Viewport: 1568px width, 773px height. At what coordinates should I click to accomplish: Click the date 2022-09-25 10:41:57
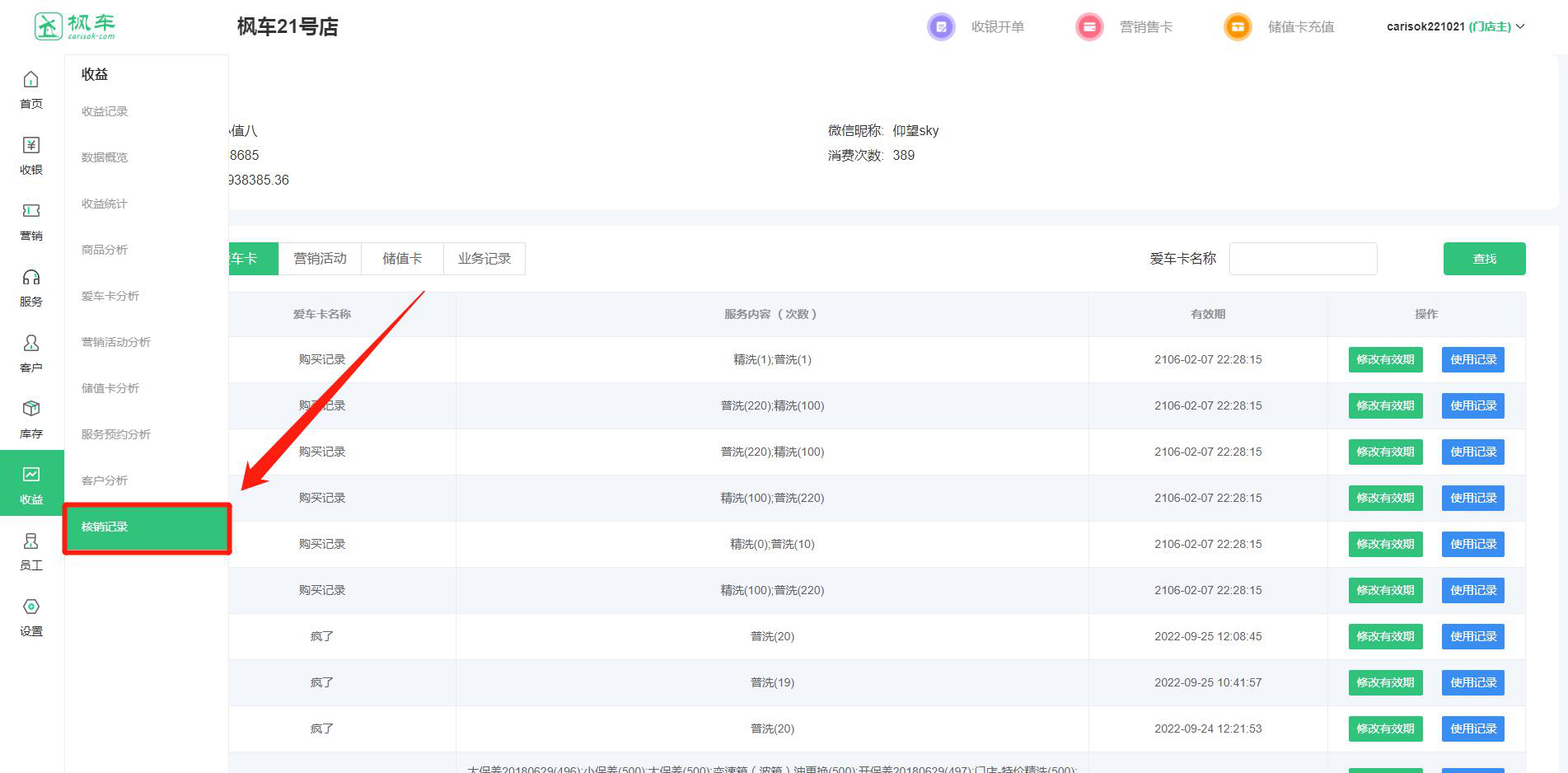coord(1208,682)
